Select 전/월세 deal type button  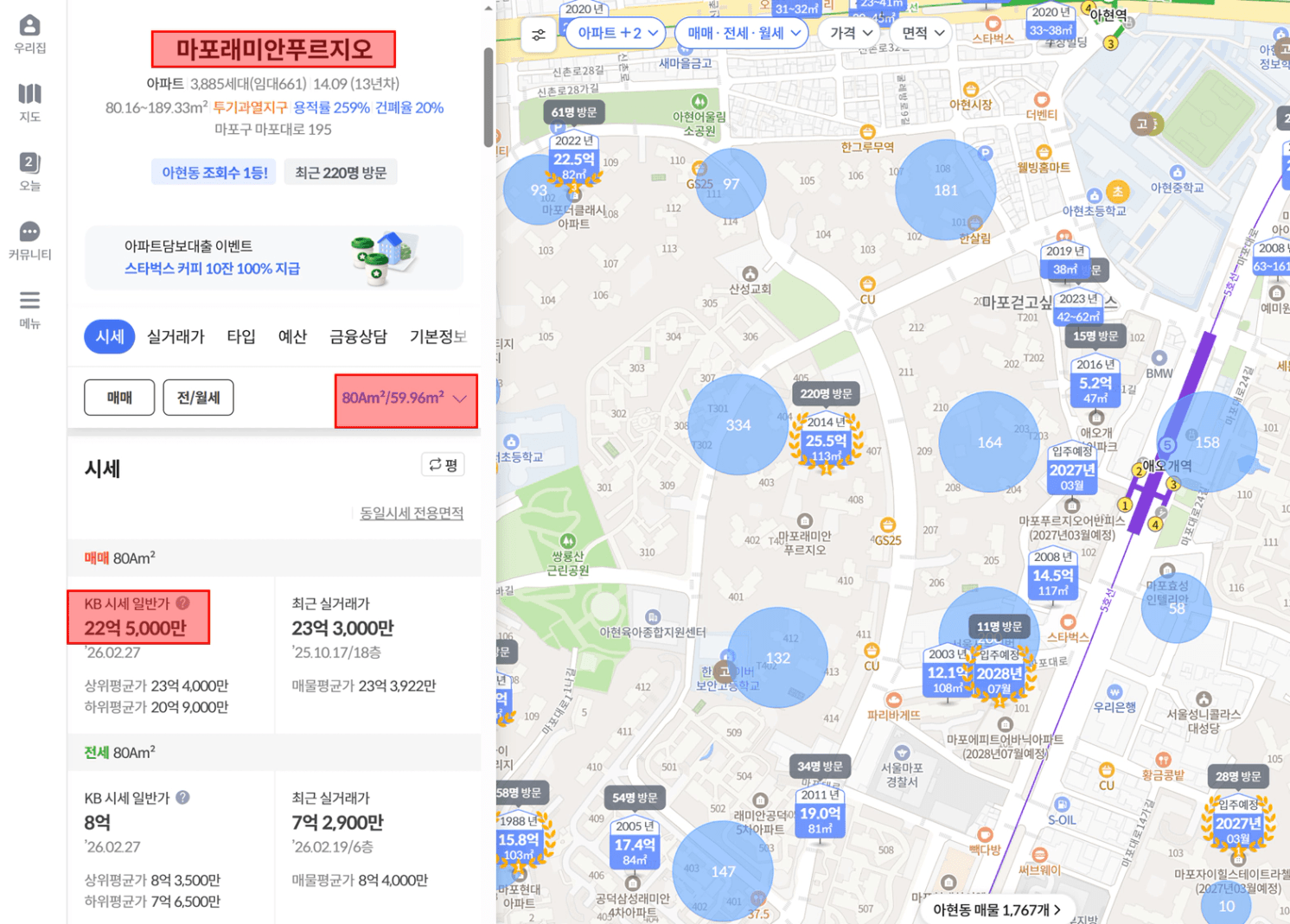tap(198, 398)
